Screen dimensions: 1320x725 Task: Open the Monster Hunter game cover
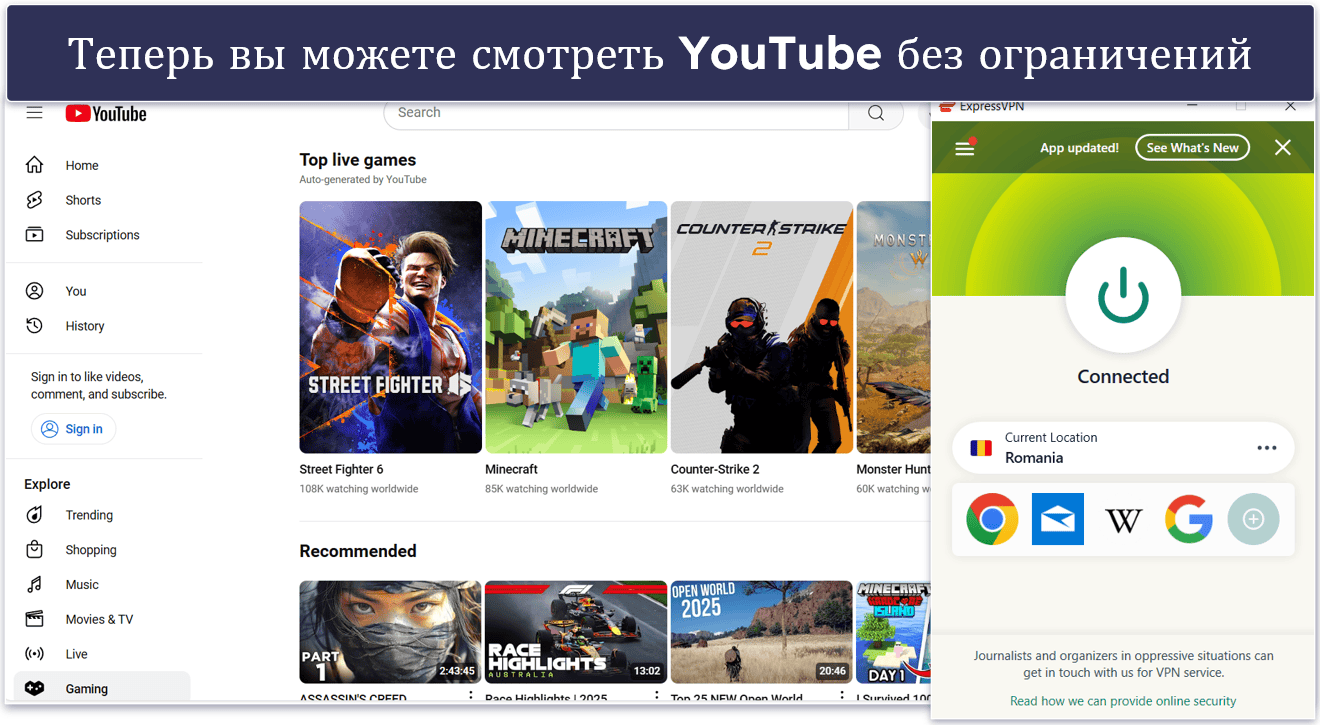[894, 327]
